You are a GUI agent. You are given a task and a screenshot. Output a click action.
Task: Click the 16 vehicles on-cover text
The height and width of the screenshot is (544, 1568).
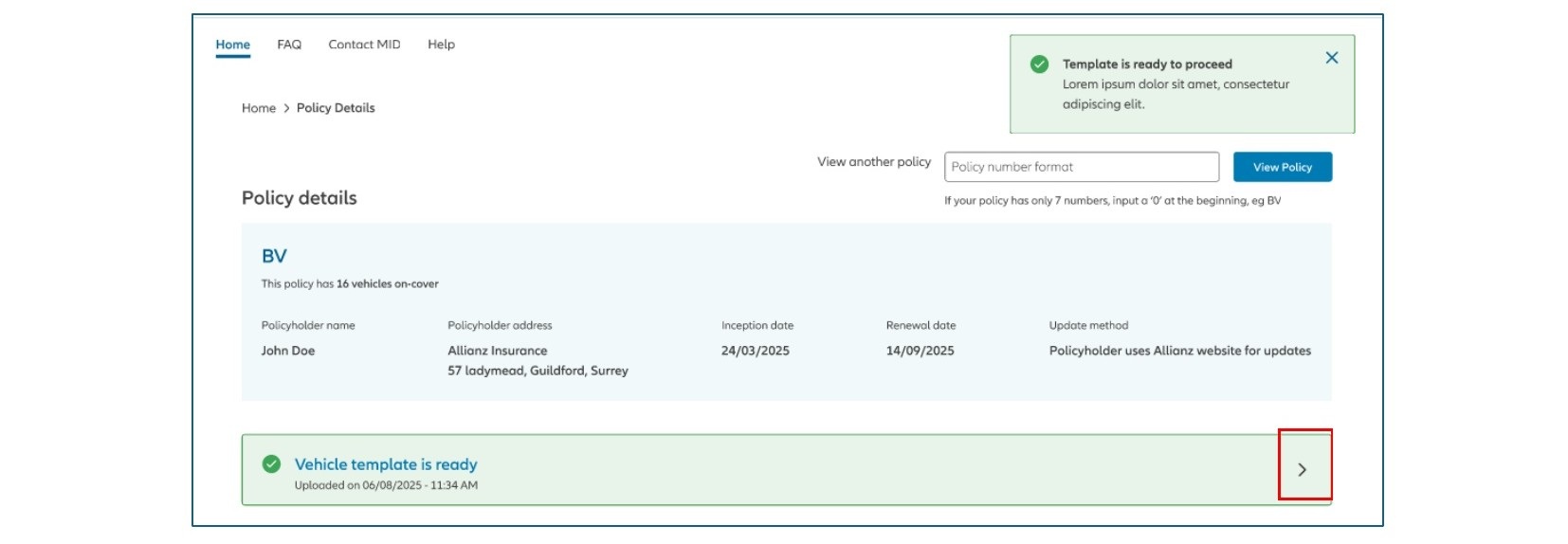click(x=387, y=283)
